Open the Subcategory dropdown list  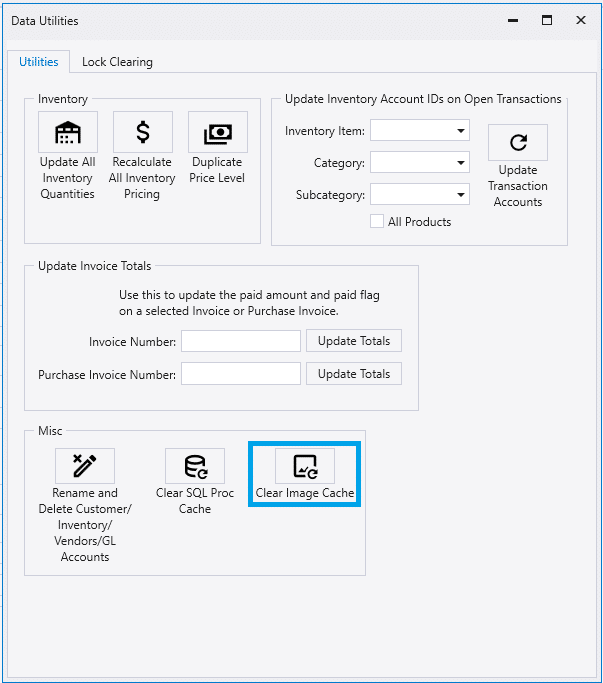point(420,194)
